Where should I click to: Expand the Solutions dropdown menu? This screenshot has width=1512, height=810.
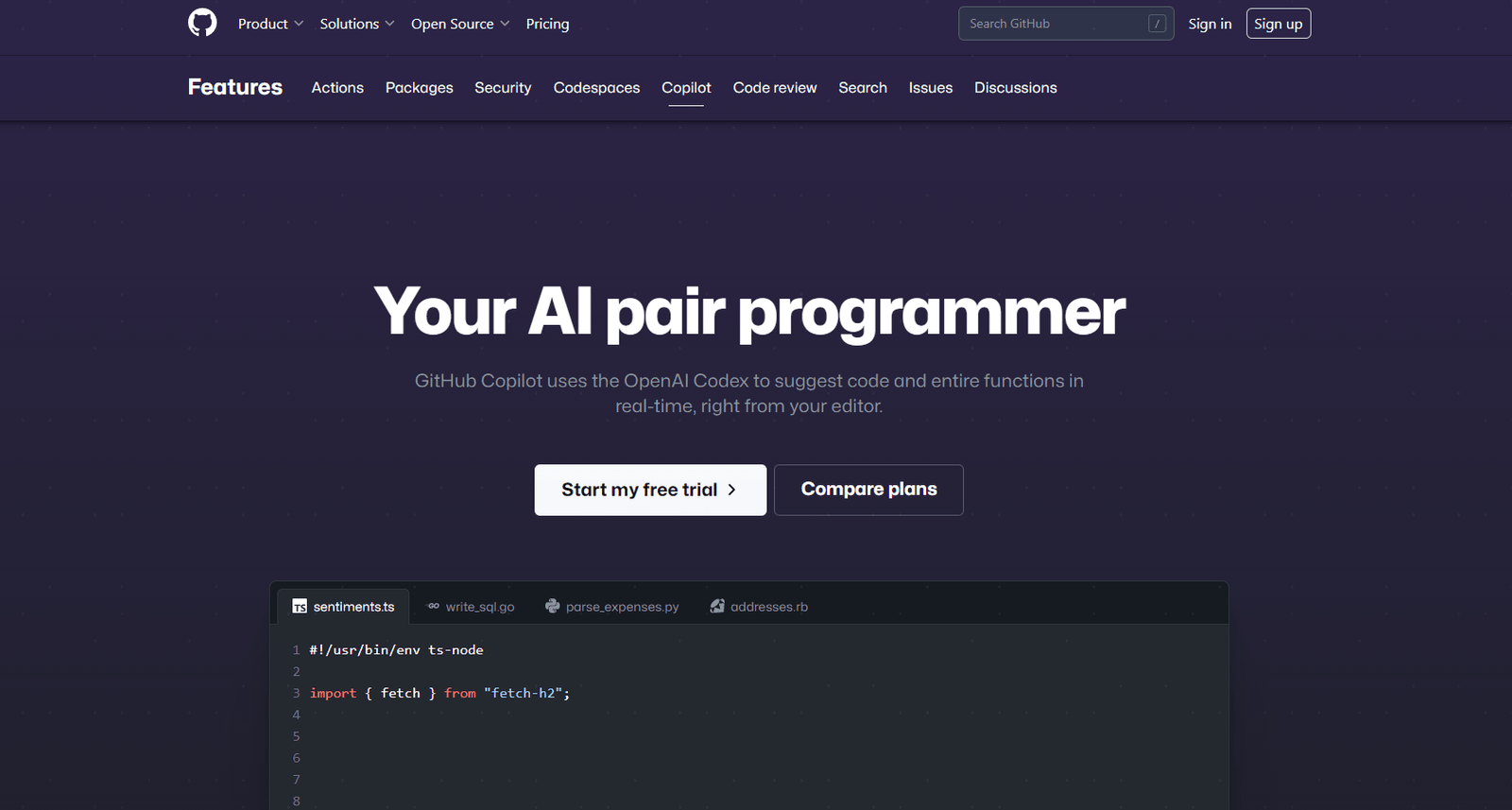[357, 24]
